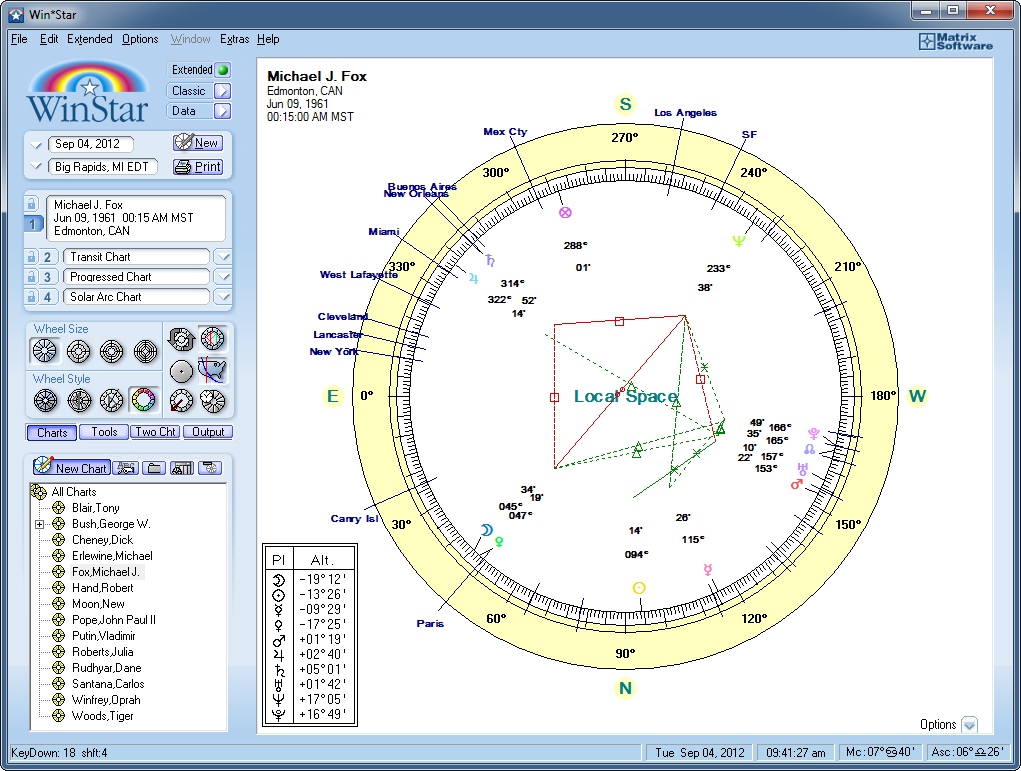Select Blair,Tony in the chart list
Screen dimensions: 1021x771
coord(96,508)
